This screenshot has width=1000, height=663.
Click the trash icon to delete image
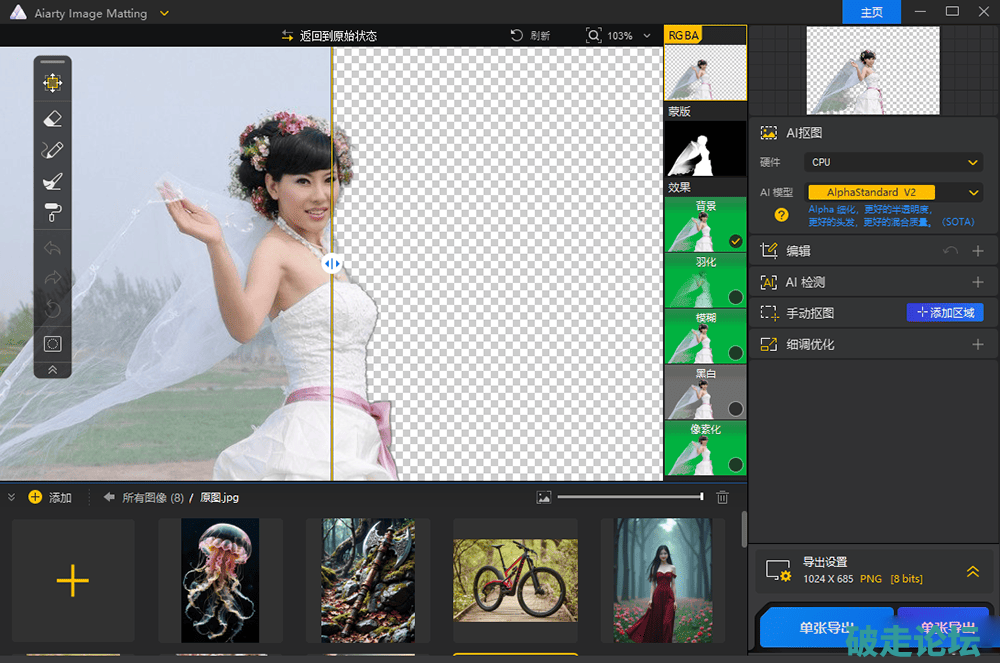[723, 497]
